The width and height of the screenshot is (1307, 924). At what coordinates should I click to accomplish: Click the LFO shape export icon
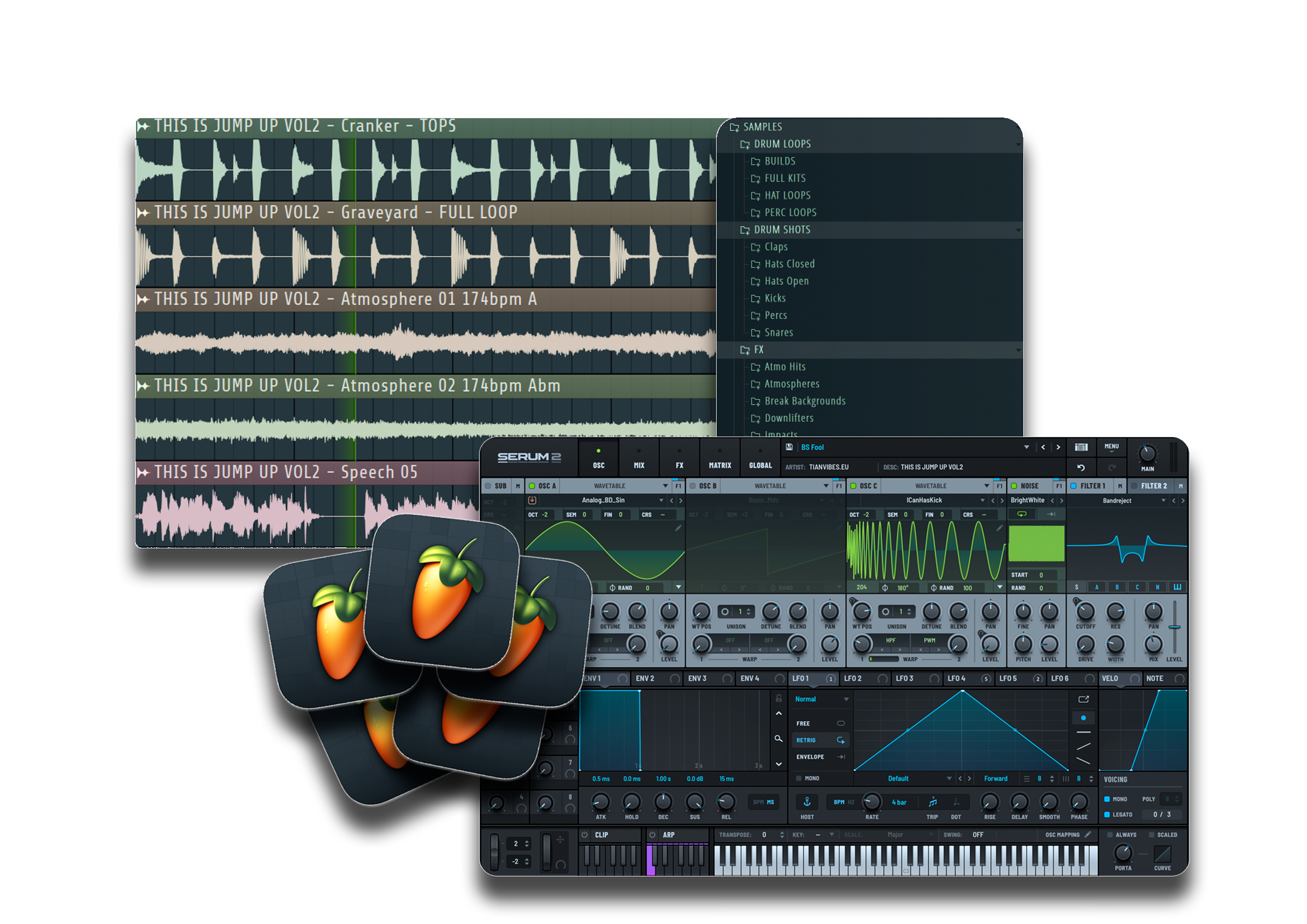[1083, 699]
